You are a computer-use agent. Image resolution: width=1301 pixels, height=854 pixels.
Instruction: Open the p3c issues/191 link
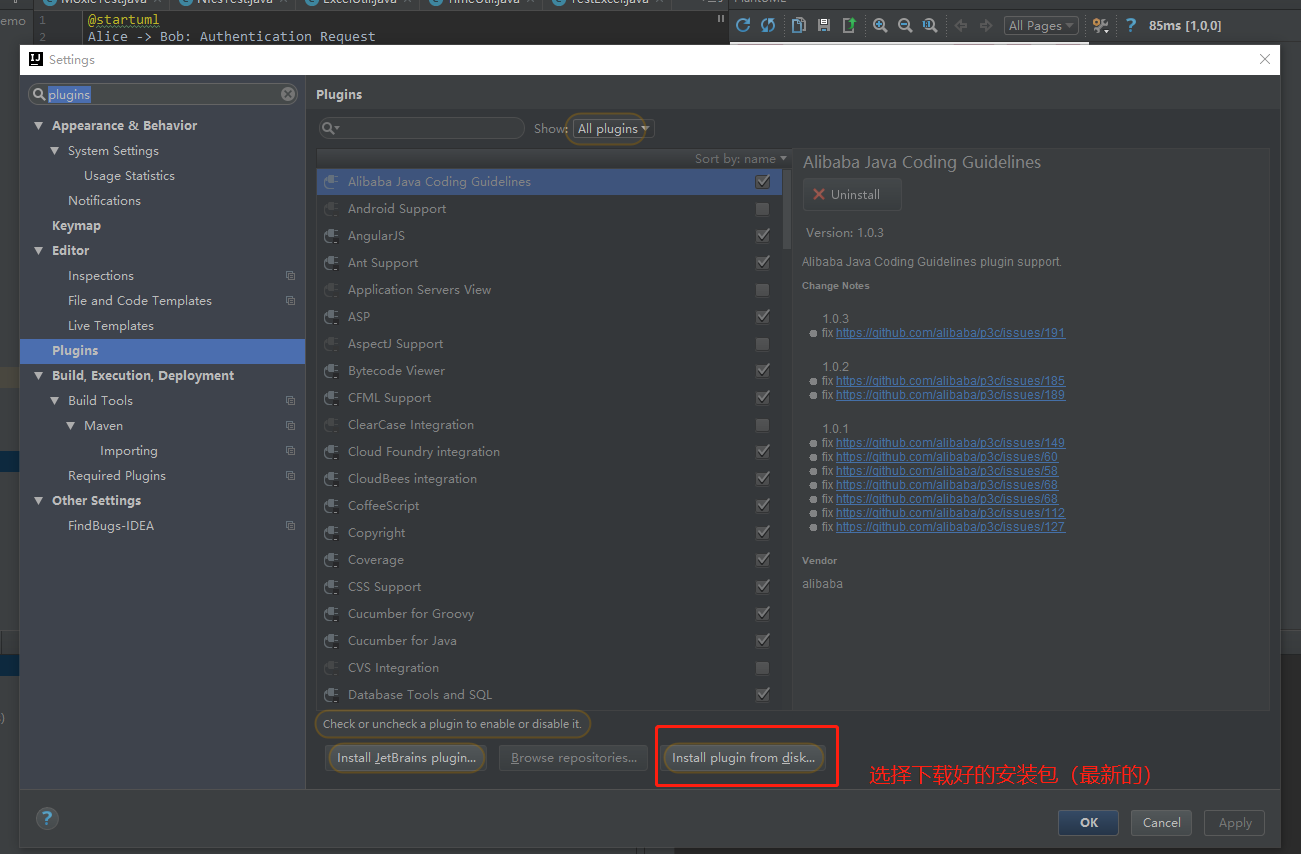950,333
